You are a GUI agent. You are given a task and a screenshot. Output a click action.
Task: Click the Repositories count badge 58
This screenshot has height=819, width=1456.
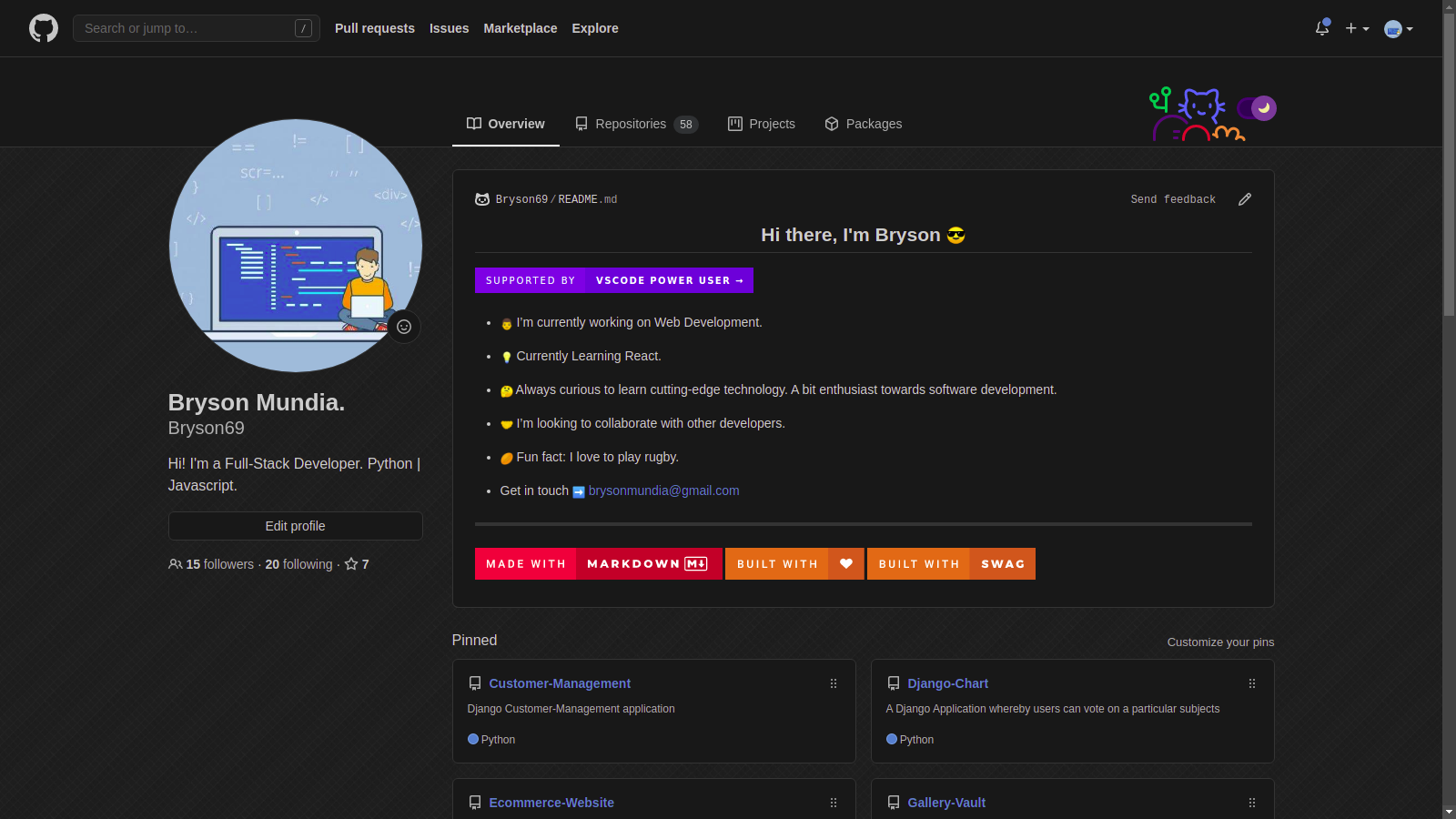point(686,125)
